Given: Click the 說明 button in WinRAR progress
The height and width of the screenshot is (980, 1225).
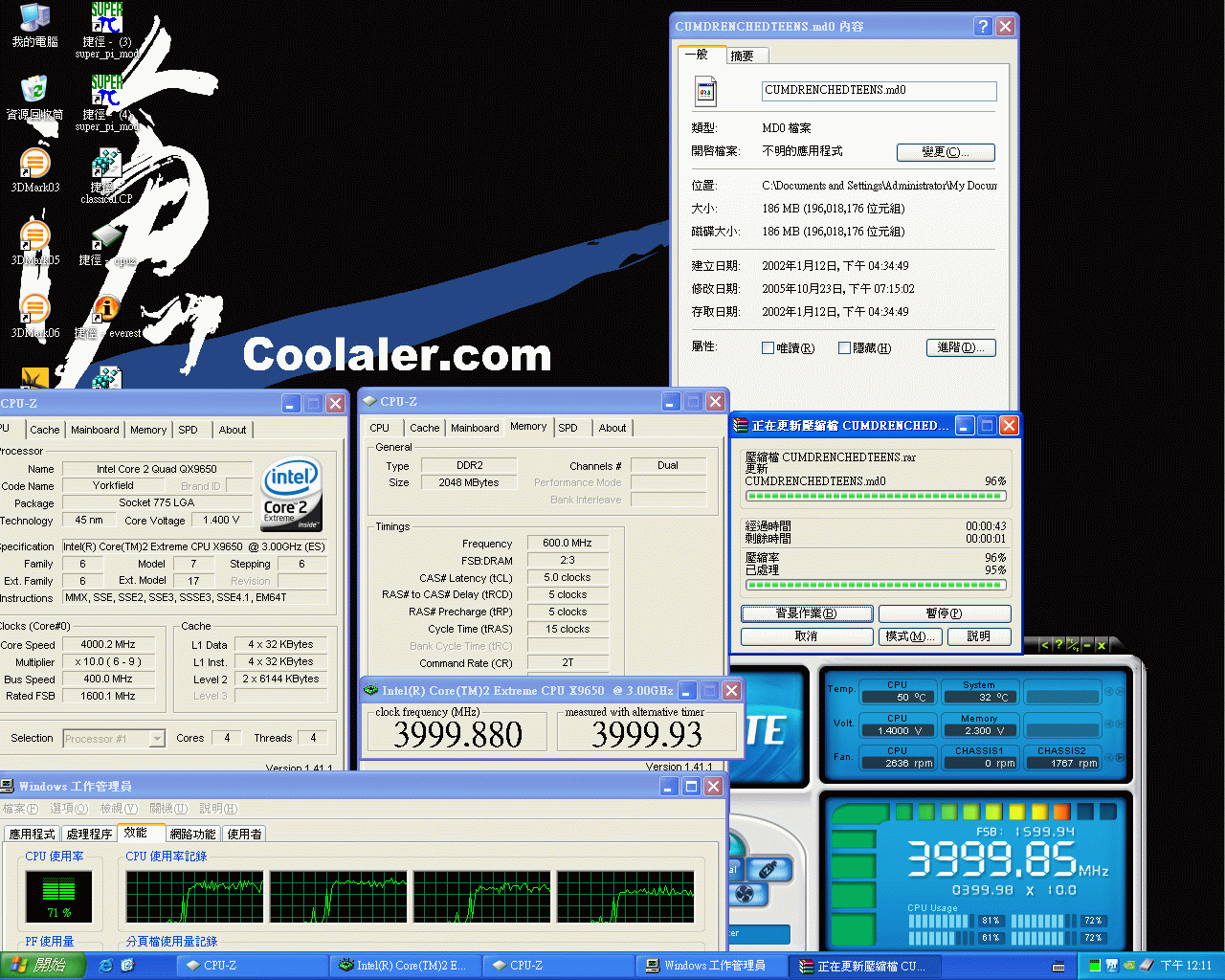Looking at the screenshot, I should pyautogui.click(x=979, y=636).
